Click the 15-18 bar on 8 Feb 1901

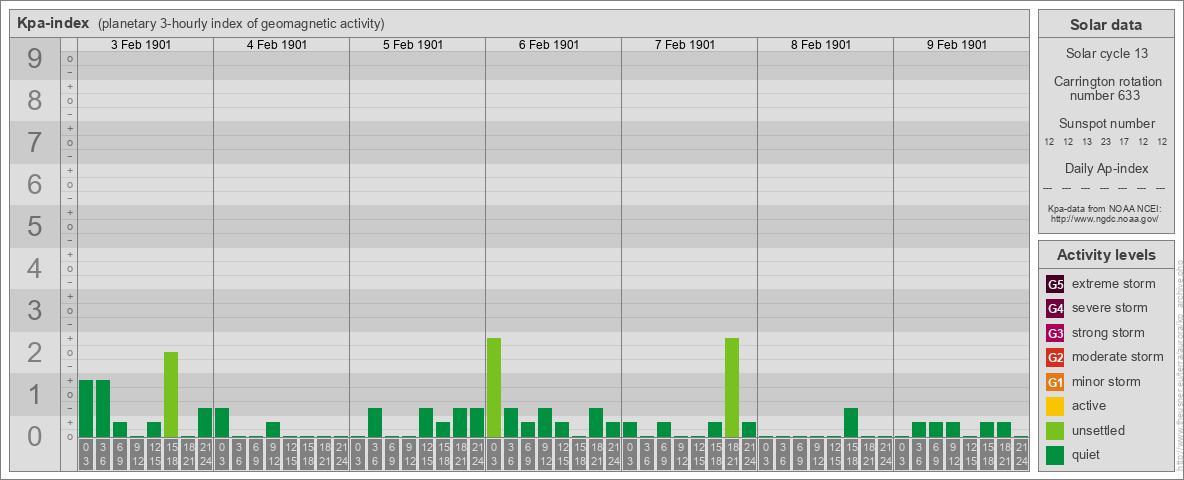[x=851, y=423]
